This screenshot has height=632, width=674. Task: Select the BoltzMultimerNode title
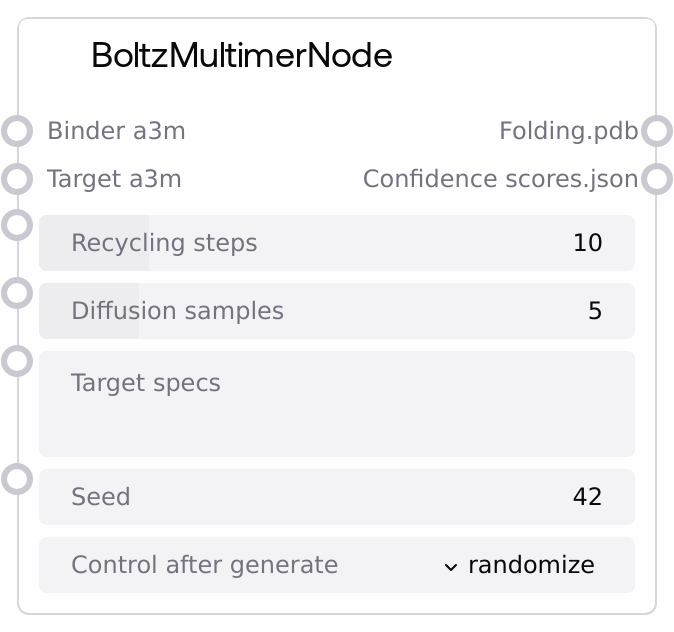241,56
